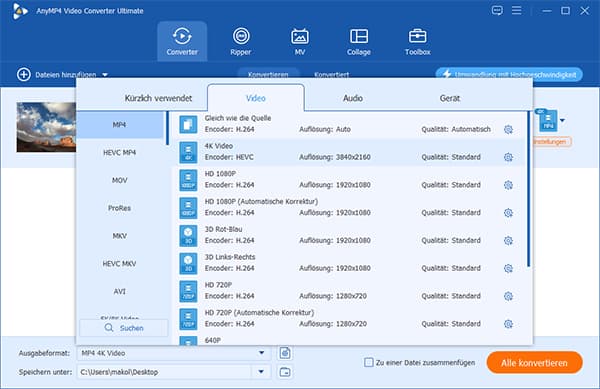This screenshot has height=389, width=600.
Task: Open the Speichern unter path dropdown
Action: (261, 371)
